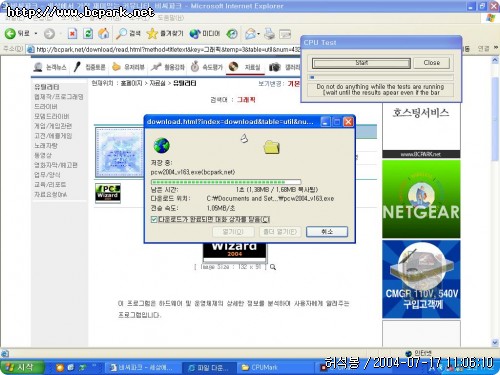
Task: Click the download progress bar
Action: click(x=226, y=182)
